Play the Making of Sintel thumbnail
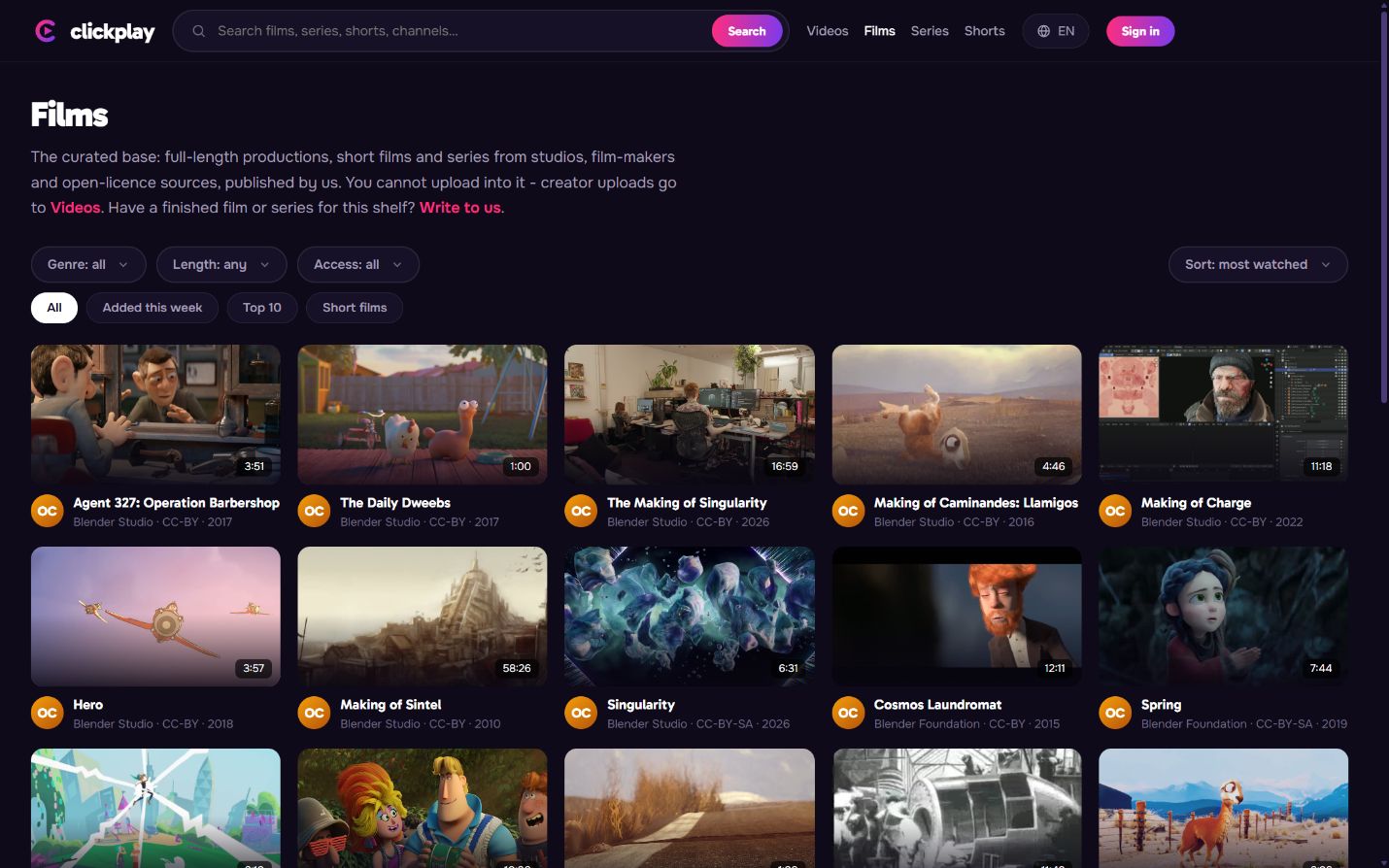 (x=423, y=617)
